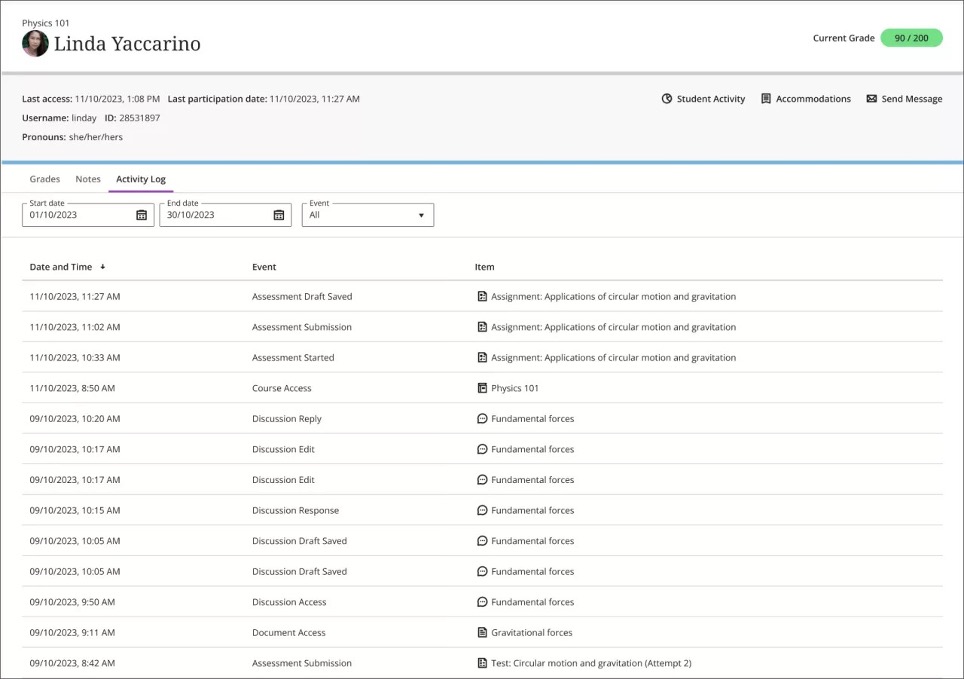Viewport: 964px width, 680px height.
Task: Click discussion icon in the 10:15 AM row
Action: (x=482, y=510)
